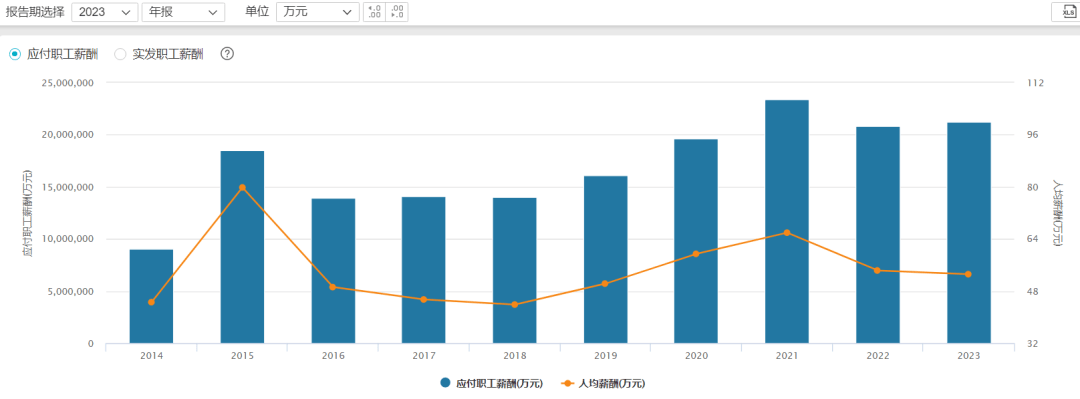Click the 2023 blue bar

click(968, 233)
